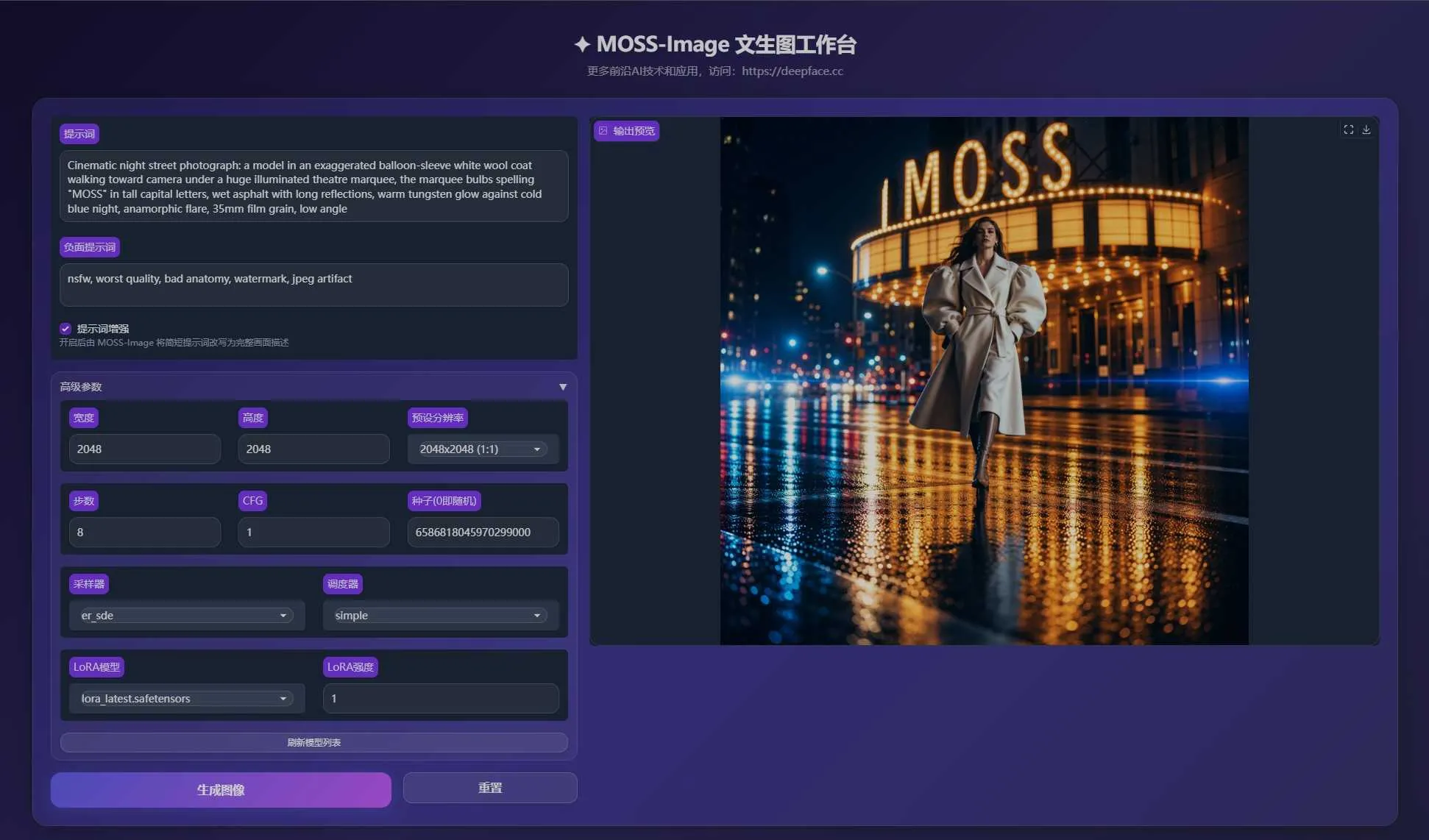The image size is (1429, 840).
Task: Click into the 负面提示词 negative prompt field
Action: pyautogui.click(x=314, y=285)
